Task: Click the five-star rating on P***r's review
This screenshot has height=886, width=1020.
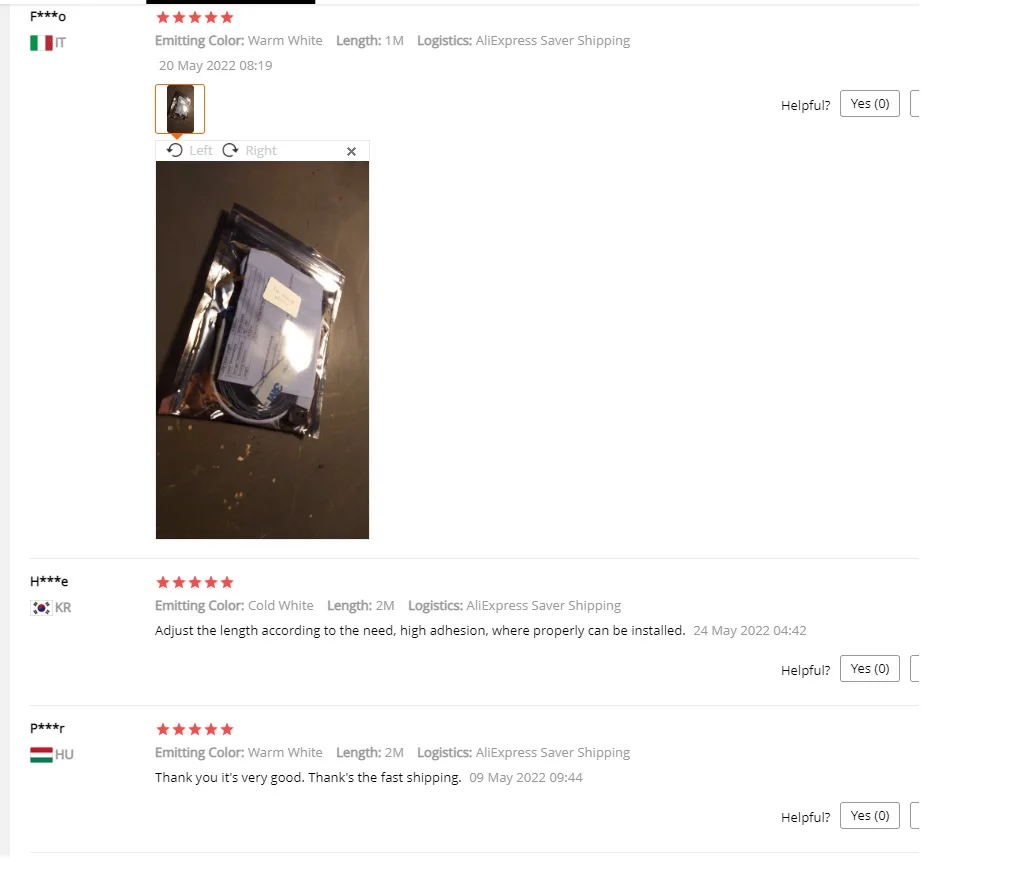Action: point(195,729)
